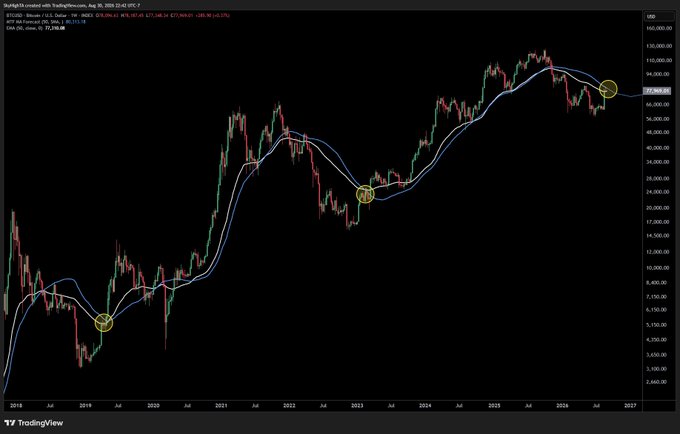The height and width of the screenshot is (434, 680).
Task: Click the 17,000.00 price axis label
Action: click(658, 222)
